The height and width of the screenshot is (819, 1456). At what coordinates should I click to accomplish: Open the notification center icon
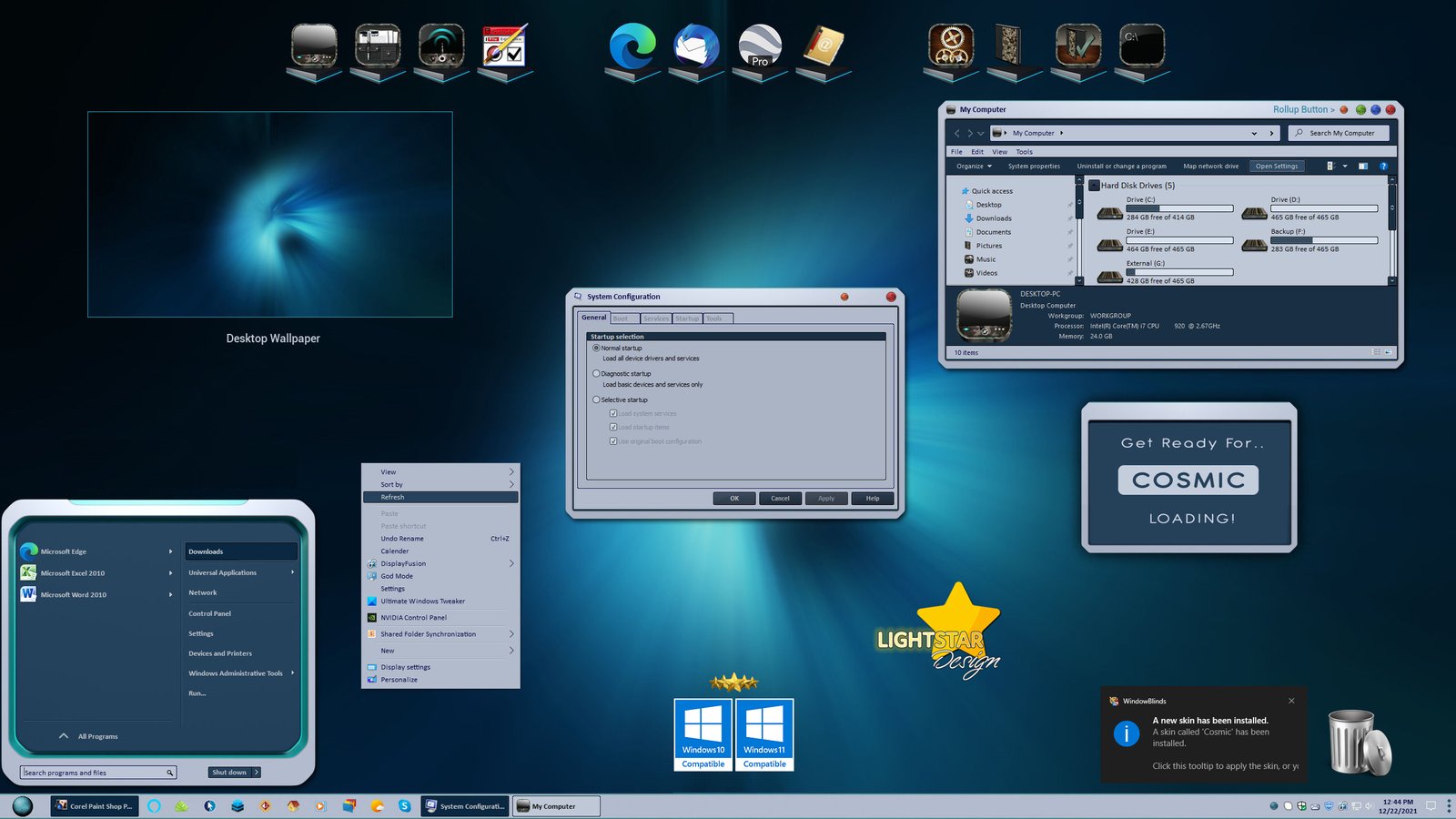tap(1431, 805)
